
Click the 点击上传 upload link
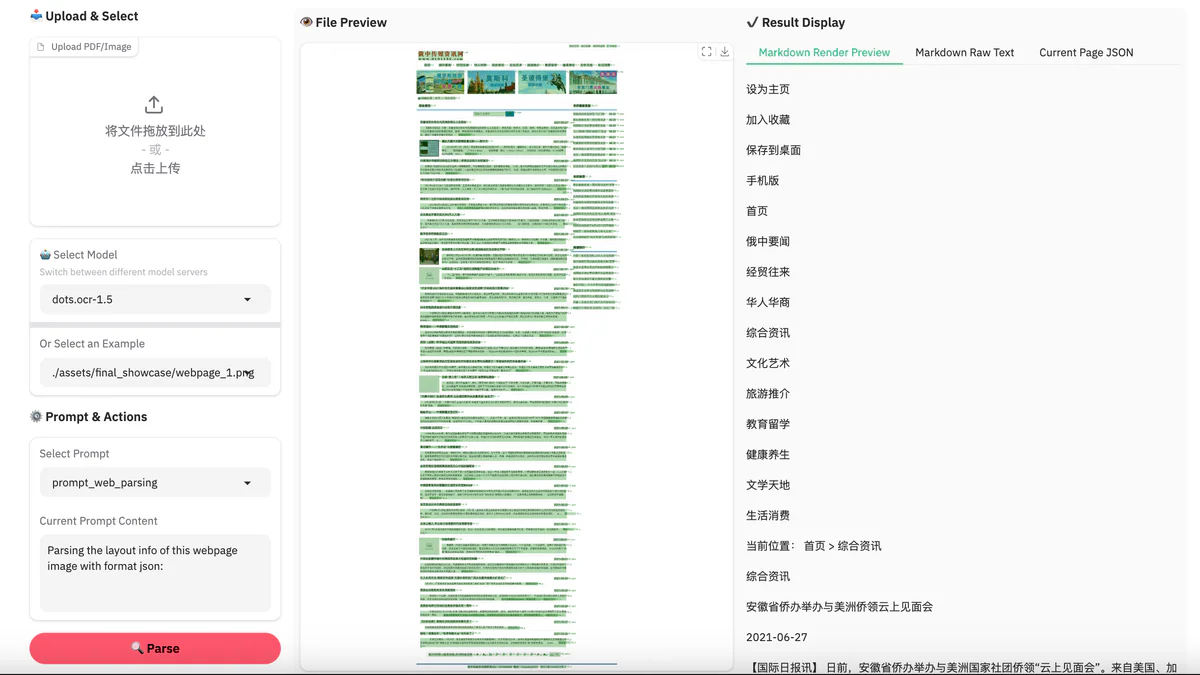(154, 168)
